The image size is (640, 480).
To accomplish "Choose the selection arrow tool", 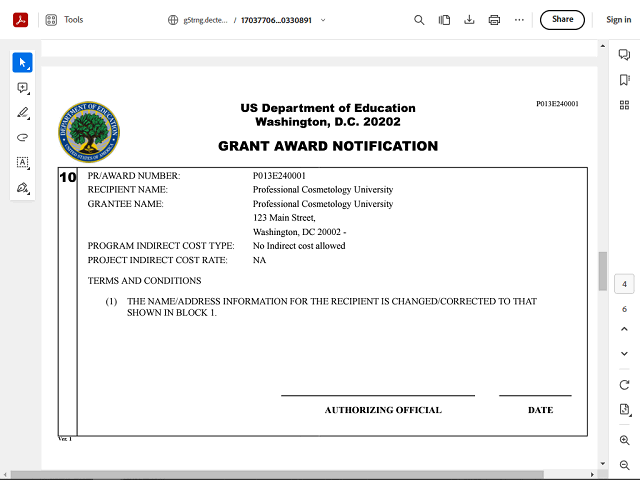I will pos(22,62).
